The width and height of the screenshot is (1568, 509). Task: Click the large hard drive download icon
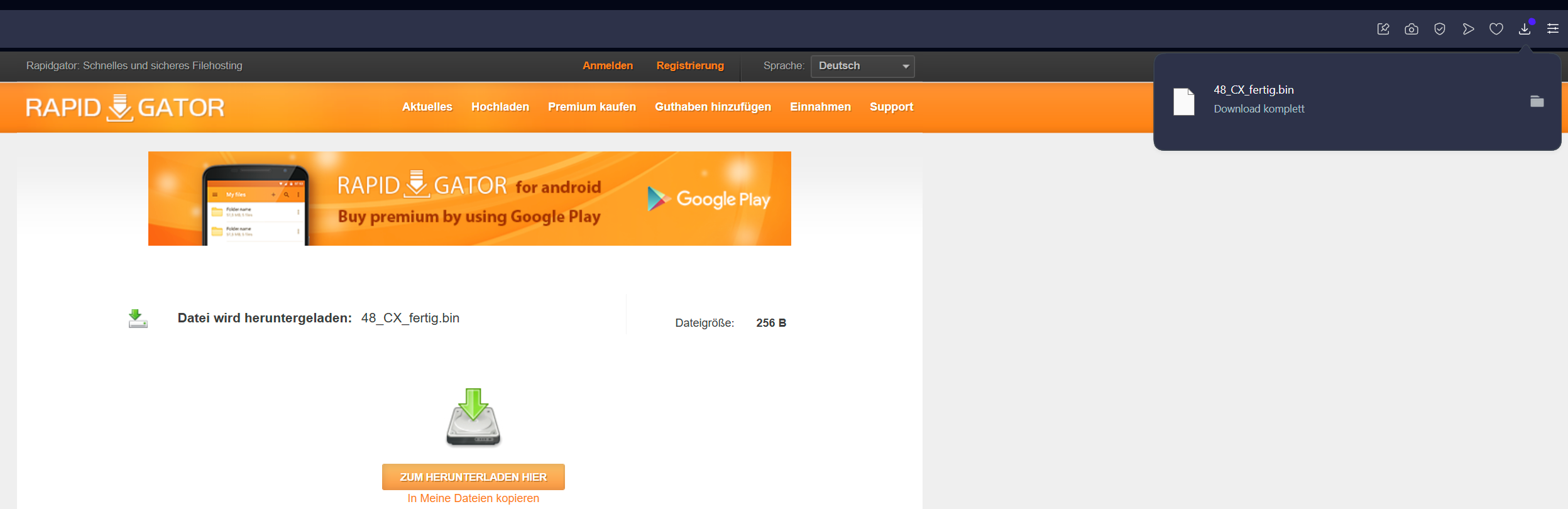(473, 417)
